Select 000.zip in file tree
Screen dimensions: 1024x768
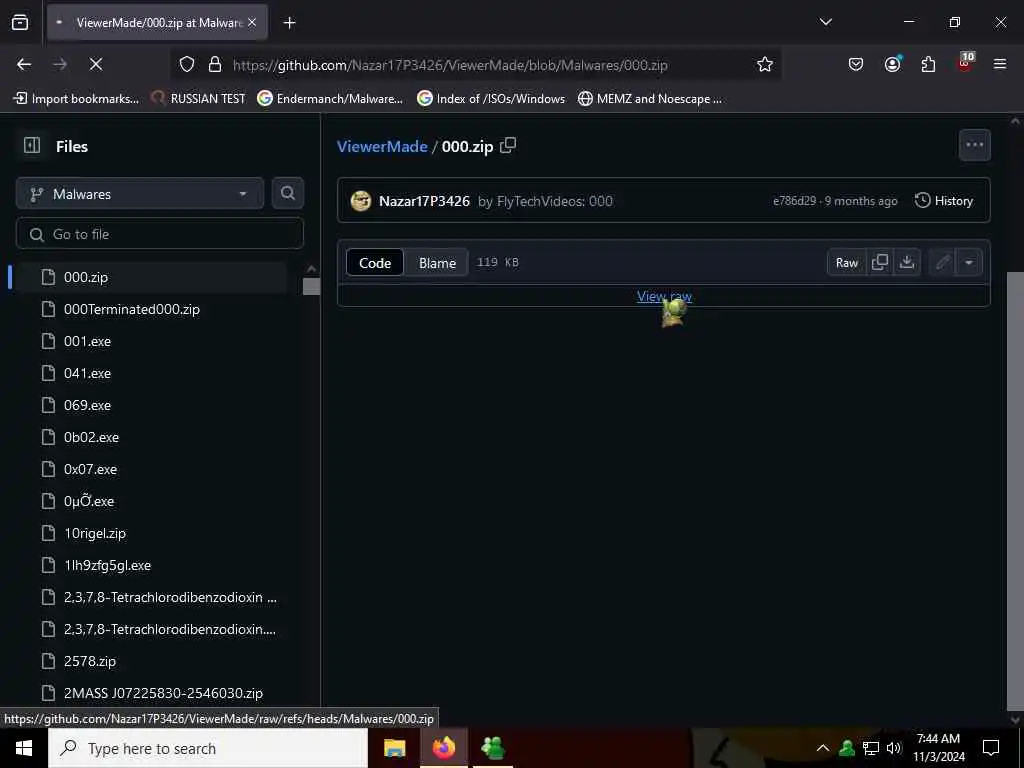point(86,277)
